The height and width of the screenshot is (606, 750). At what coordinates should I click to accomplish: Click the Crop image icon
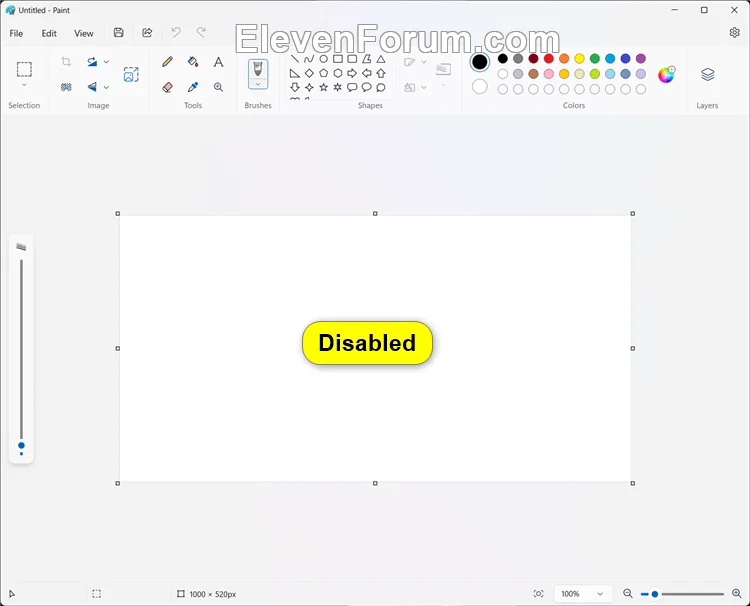pos(66,61)
